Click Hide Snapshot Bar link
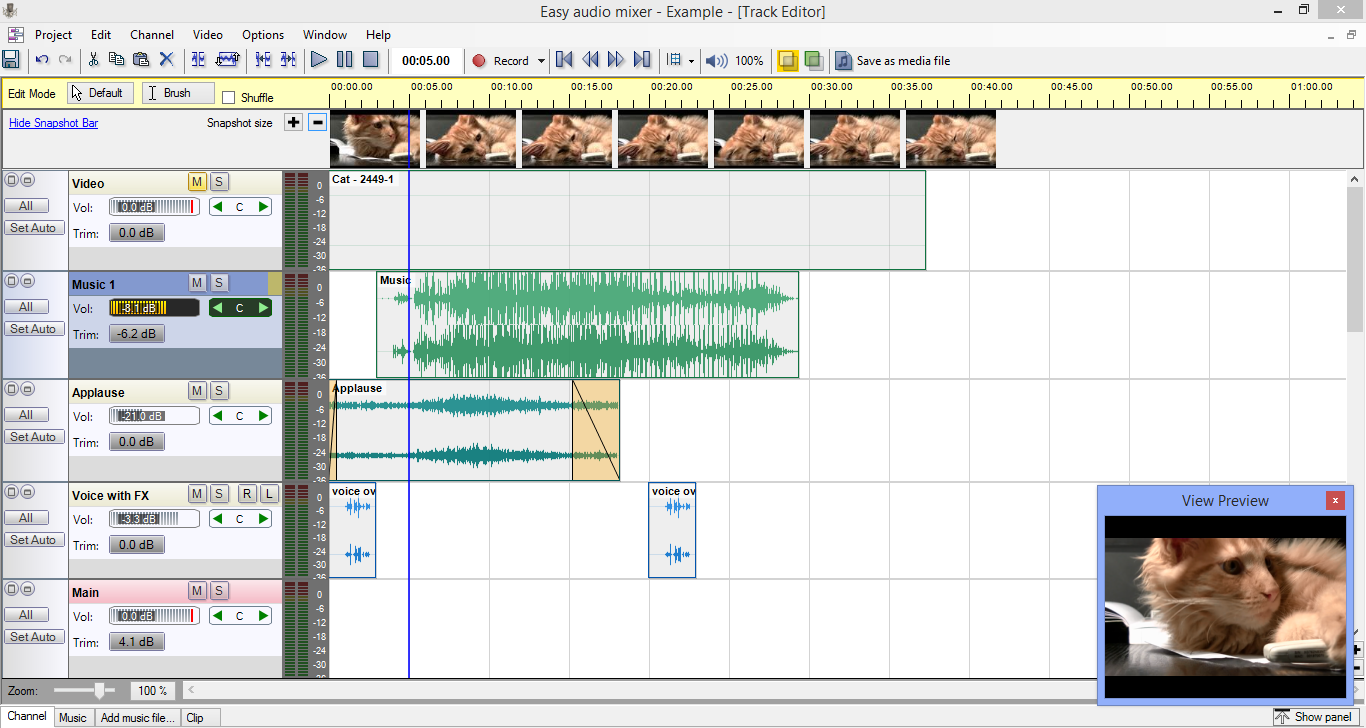The height and width of the screenshot is (728, 1366). click(53, 123)
